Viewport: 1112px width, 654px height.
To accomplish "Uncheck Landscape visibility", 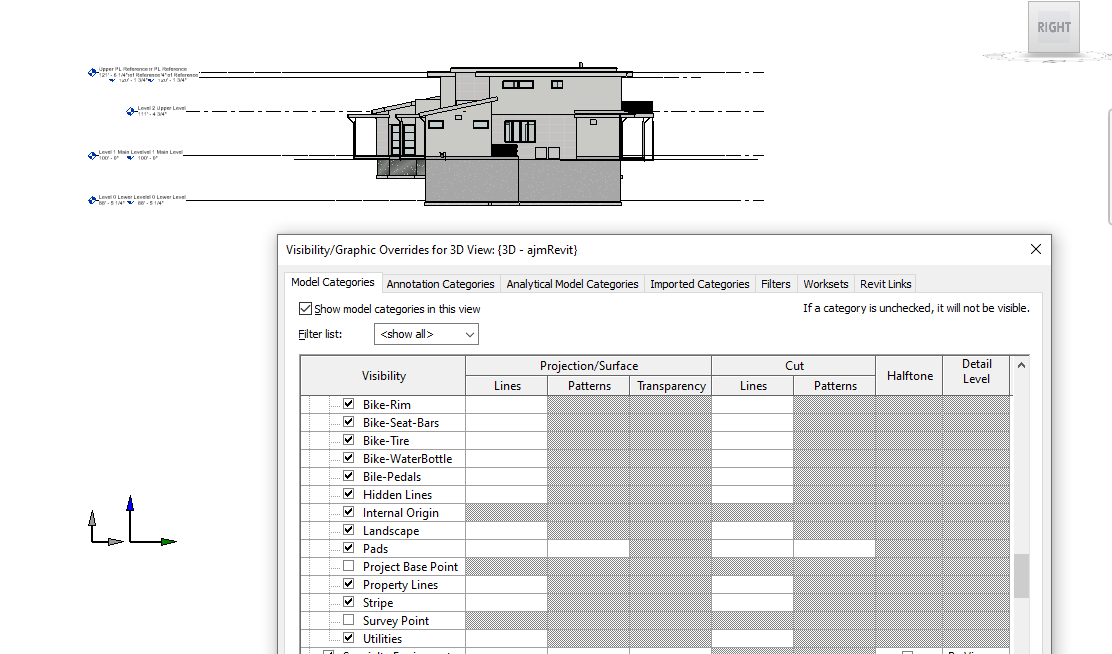I will coord(348,530).
